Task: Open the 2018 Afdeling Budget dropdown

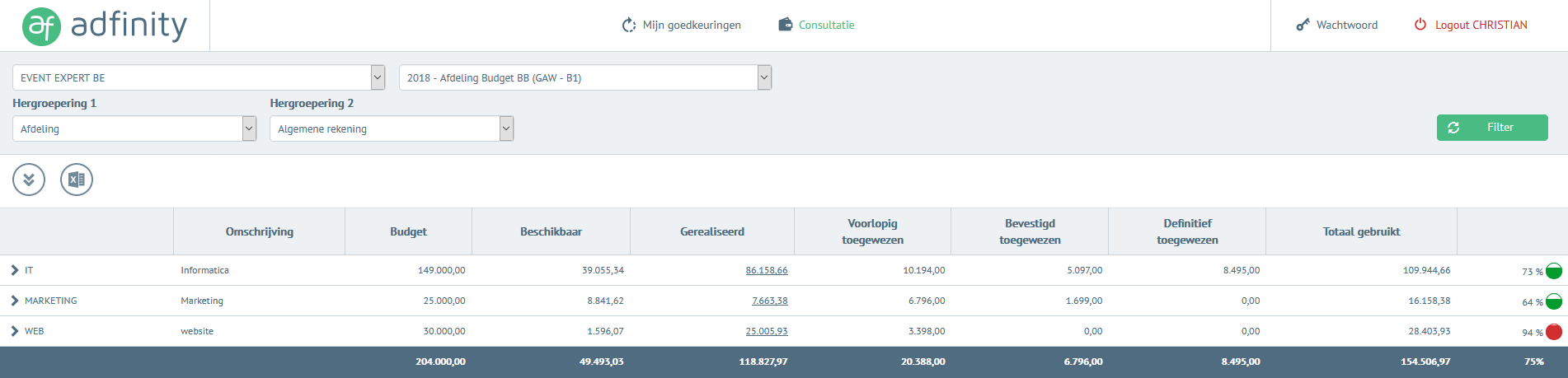Action: 584,78
